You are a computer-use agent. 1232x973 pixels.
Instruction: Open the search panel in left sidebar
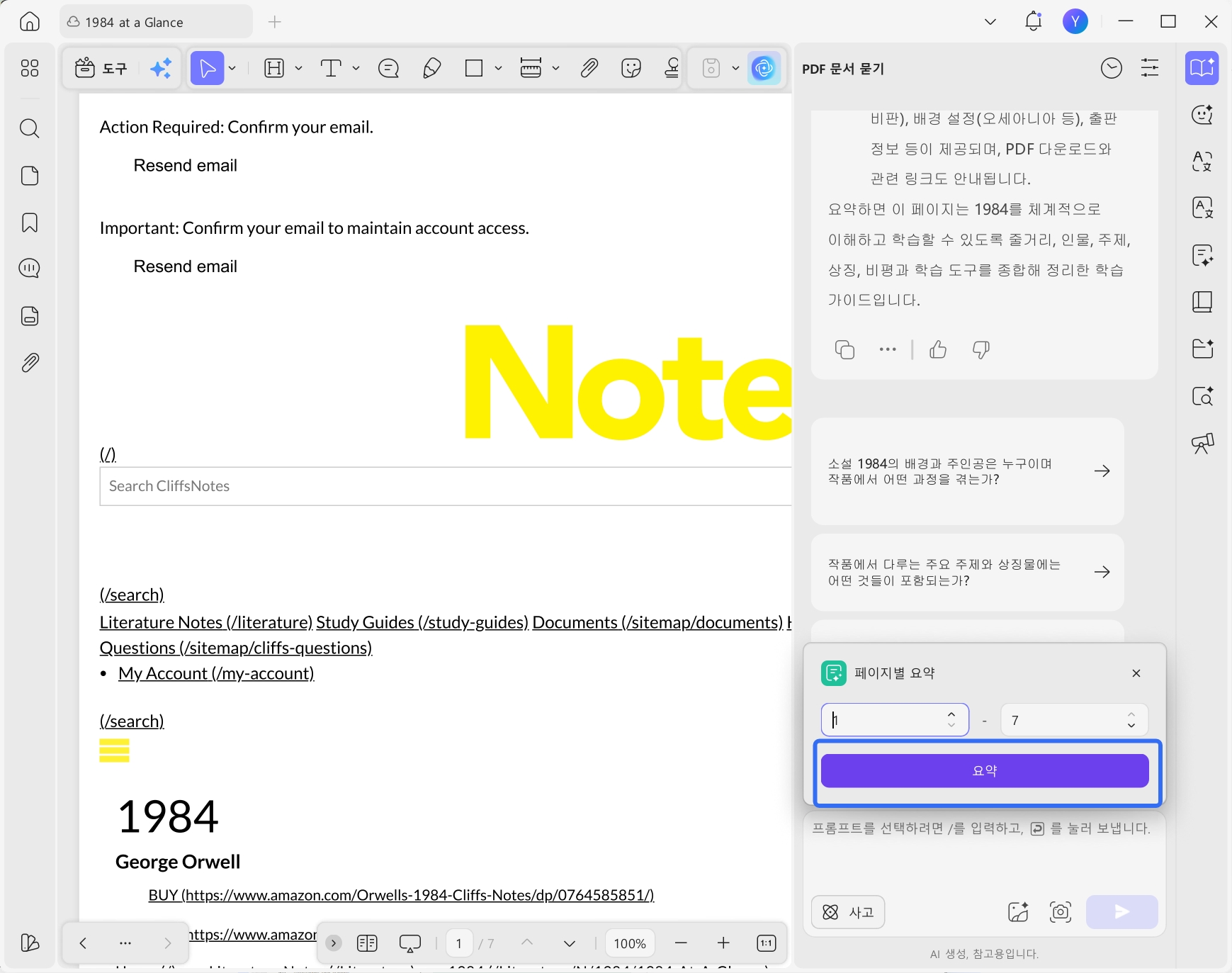[x=30, y=128]
